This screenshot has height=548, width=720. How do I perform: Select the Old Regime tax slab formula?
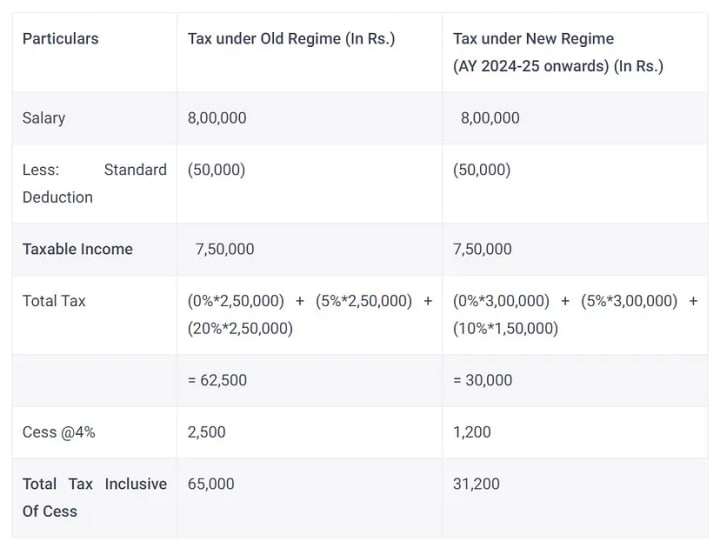pos(310,314)
